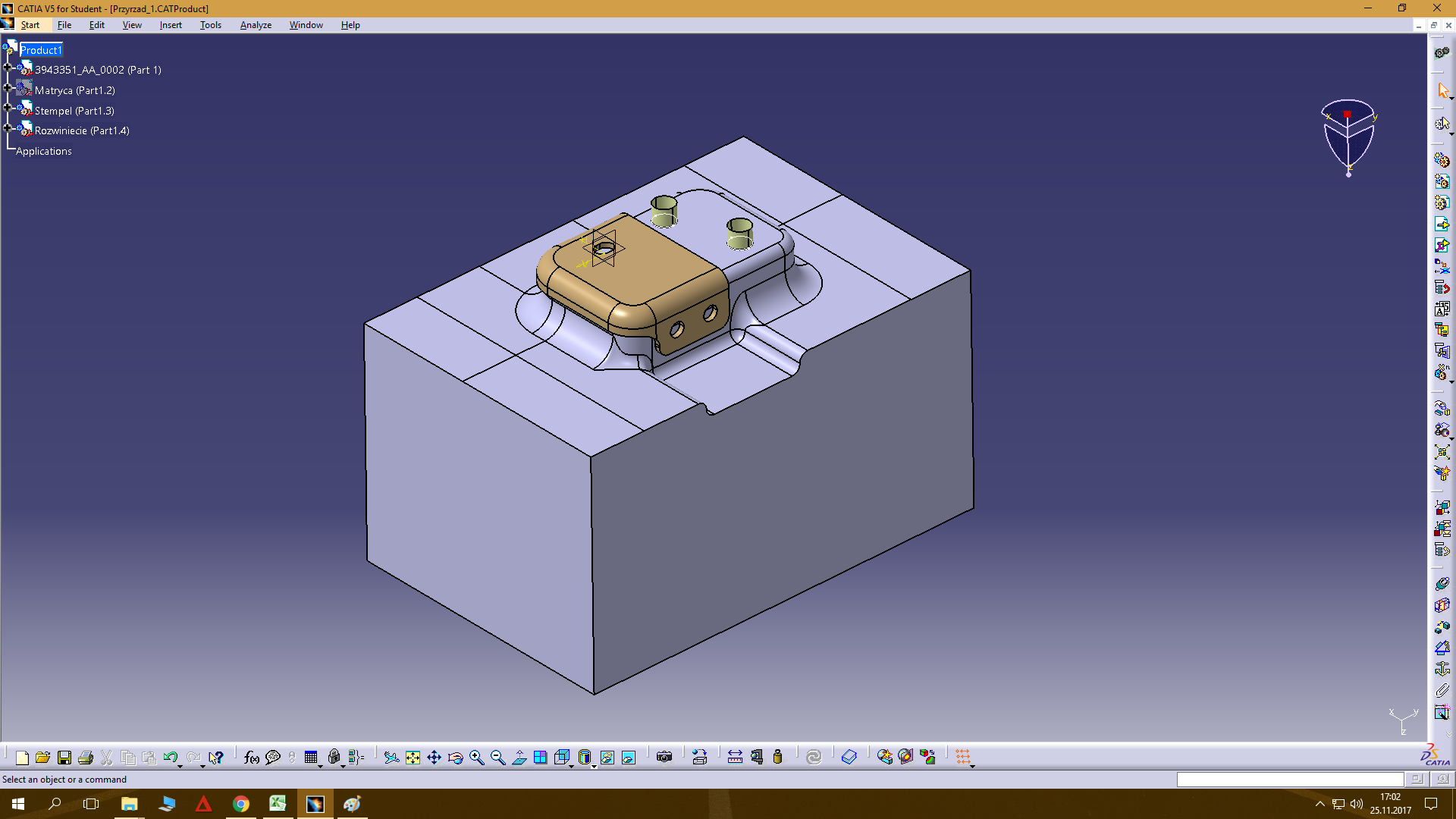Open Google Chrome from the taskbar
This screenshot has width=1456, height=819.
240,804
